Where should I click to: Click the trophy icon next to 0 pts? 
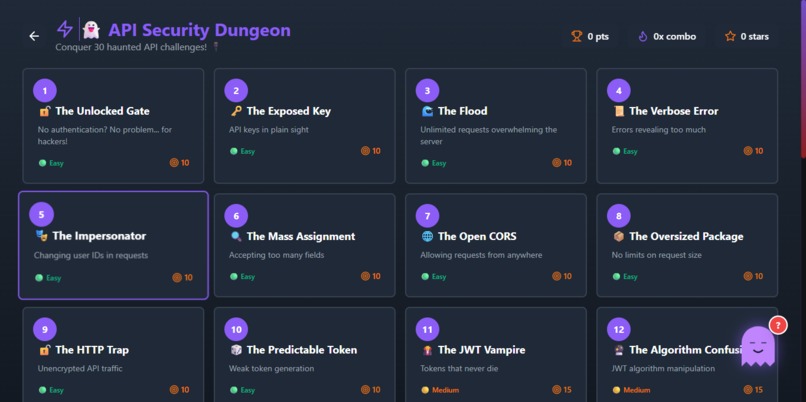tap(577, 36)
